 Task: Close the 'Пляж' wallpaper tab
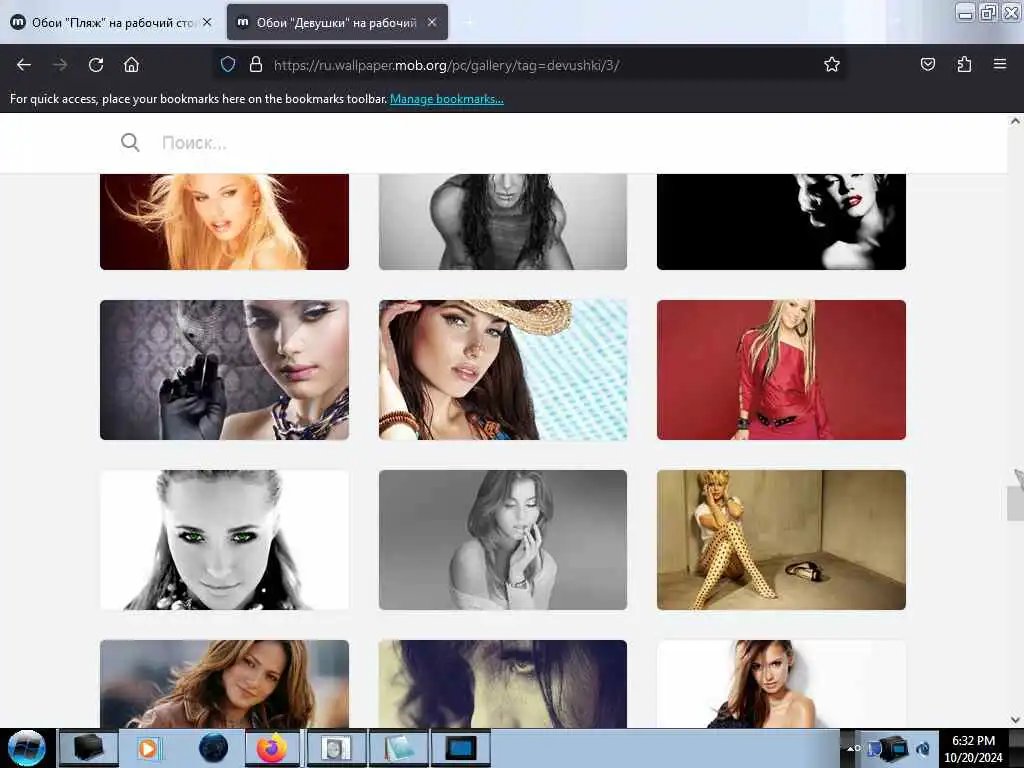[207, 22]
